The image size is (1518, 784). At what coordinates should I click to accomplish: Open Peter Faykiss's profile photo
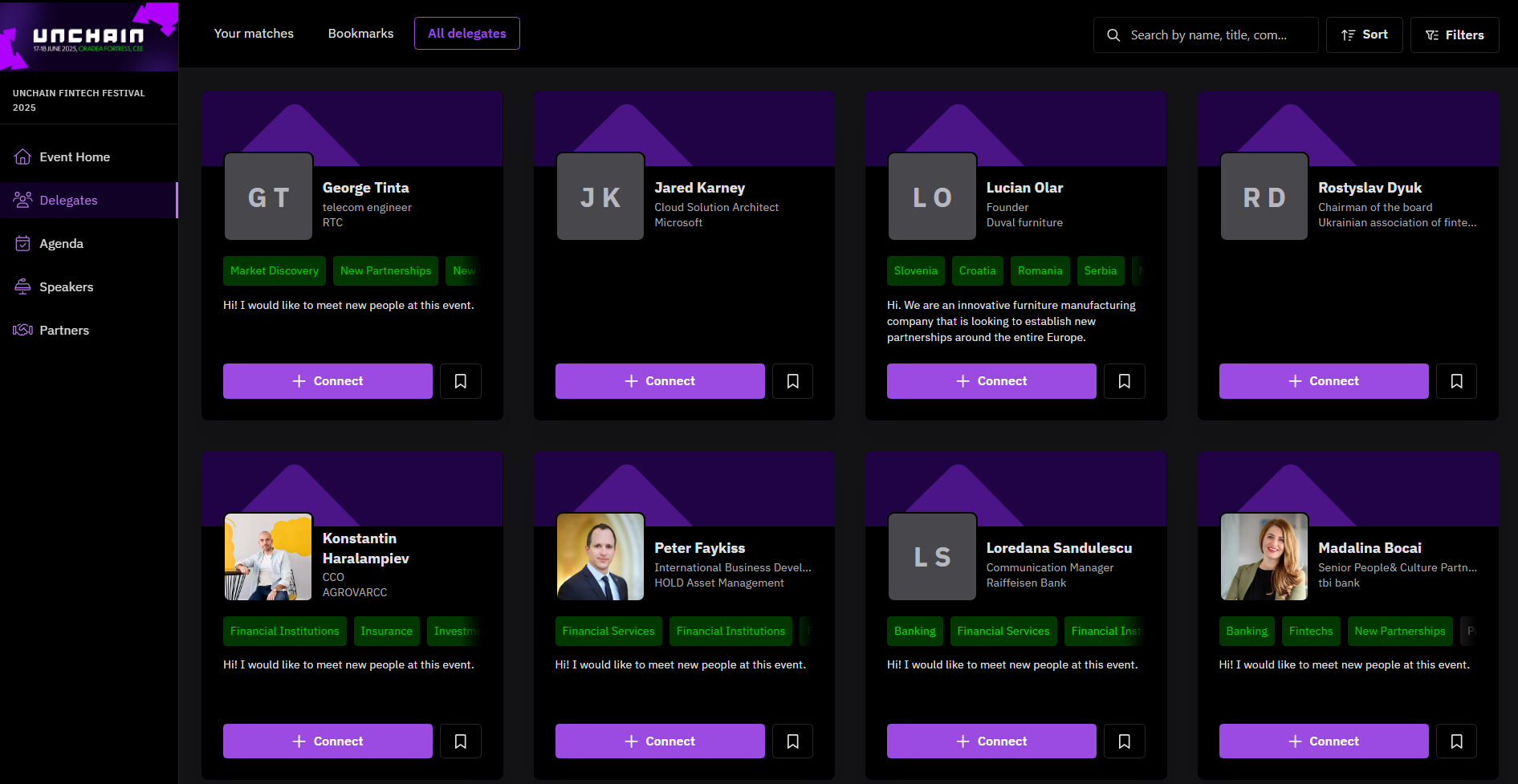[600, 557]
